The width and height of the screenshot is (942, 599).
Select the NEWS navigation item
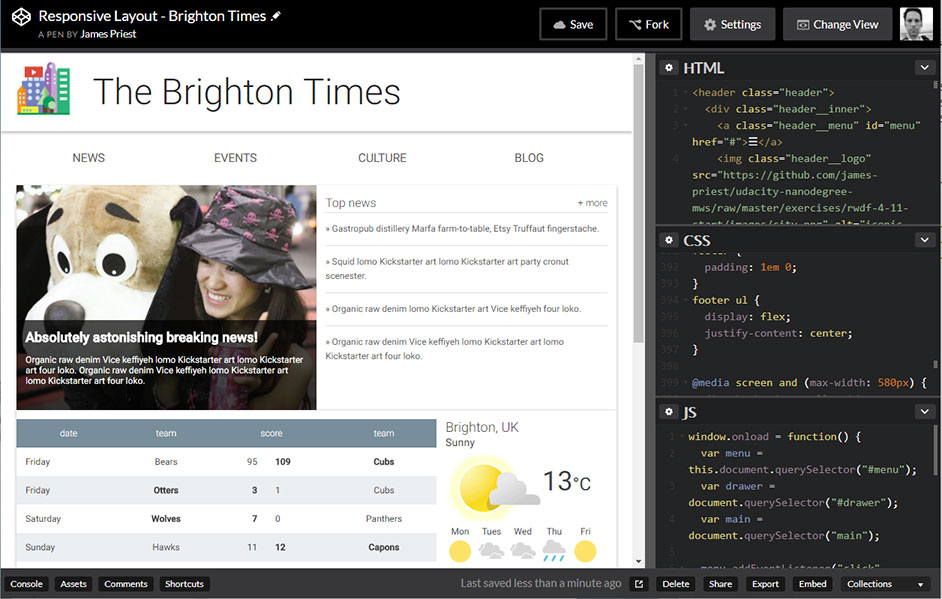click(x=88, y=157)
